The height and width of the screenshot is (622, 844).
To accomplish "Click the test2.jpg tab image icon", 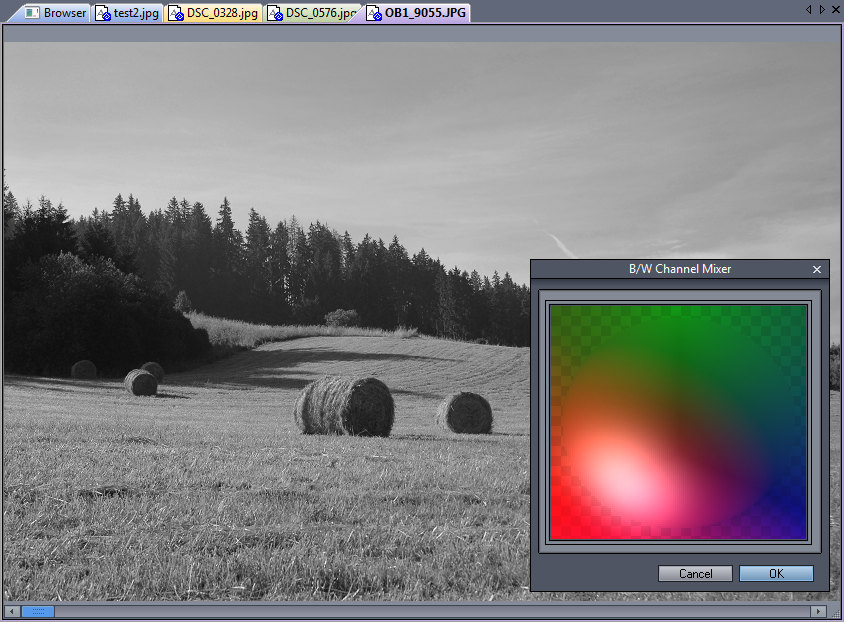I will coord(103,13).
